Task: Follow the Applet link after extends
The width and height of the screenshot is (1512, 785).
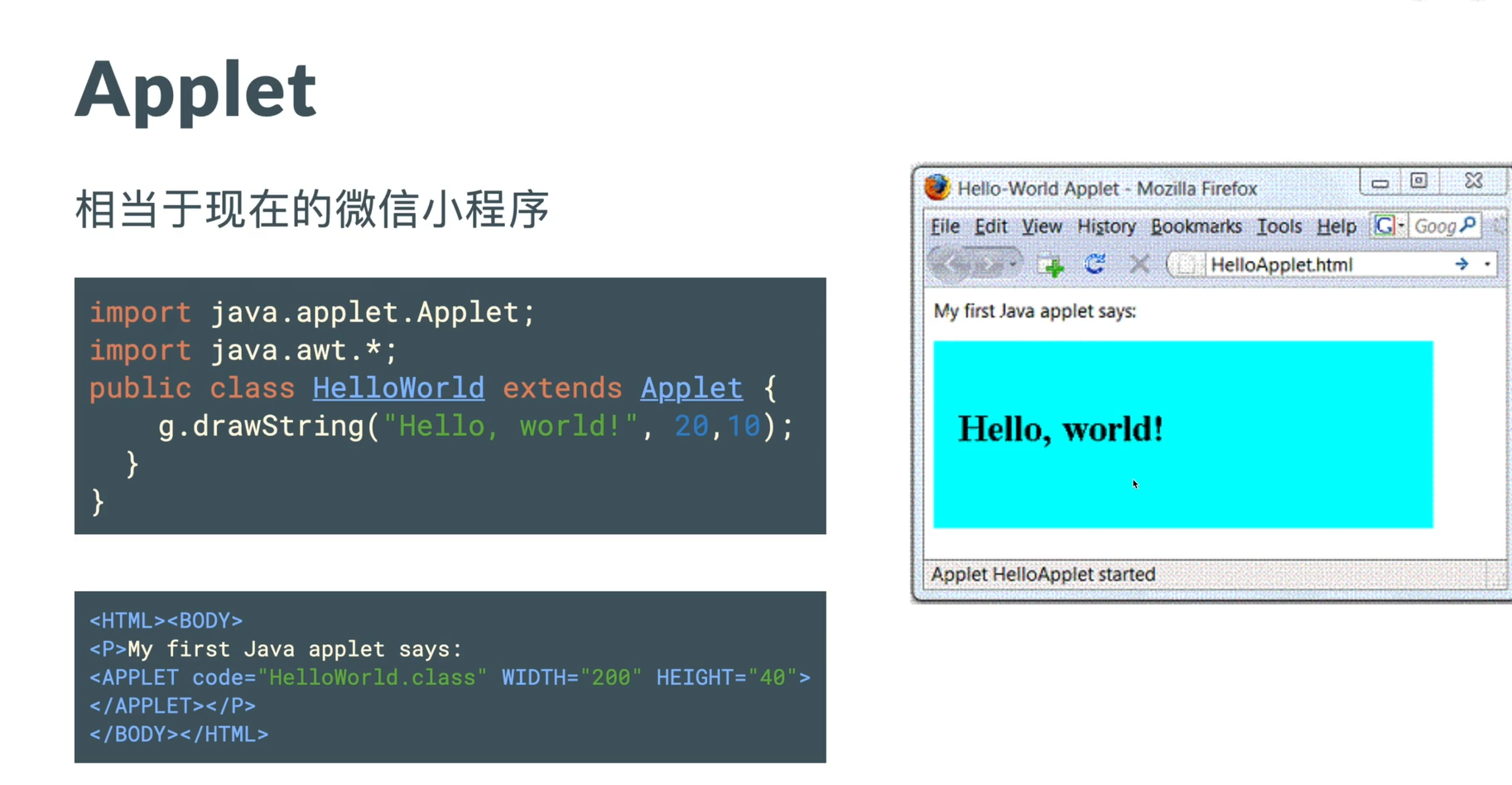Action: tap(691, 388)
